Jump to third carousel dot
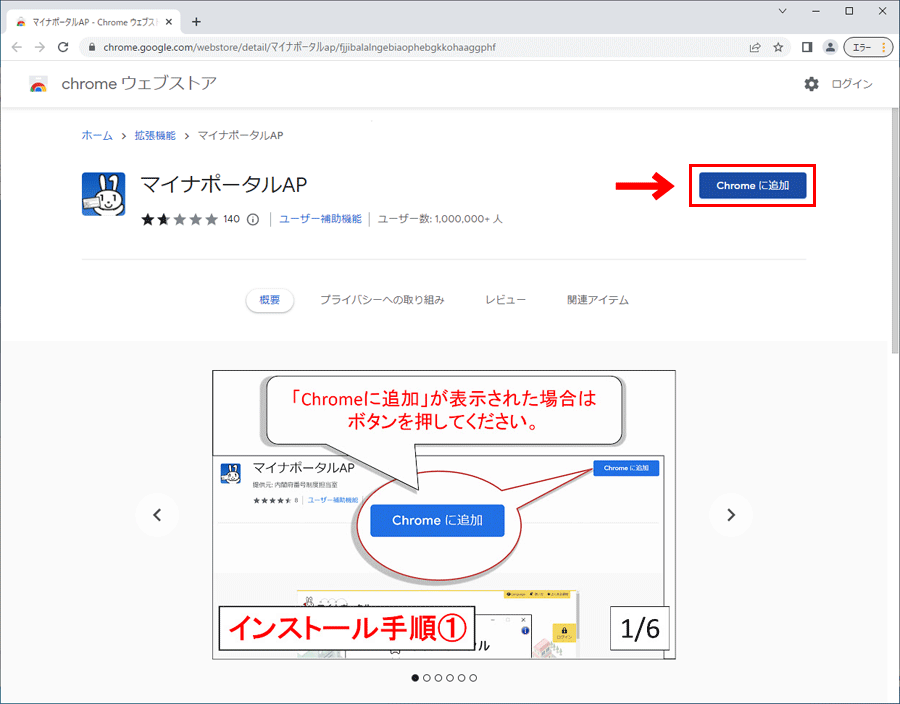900x704 pixels. pyautogui.click(x=438, y=678)
